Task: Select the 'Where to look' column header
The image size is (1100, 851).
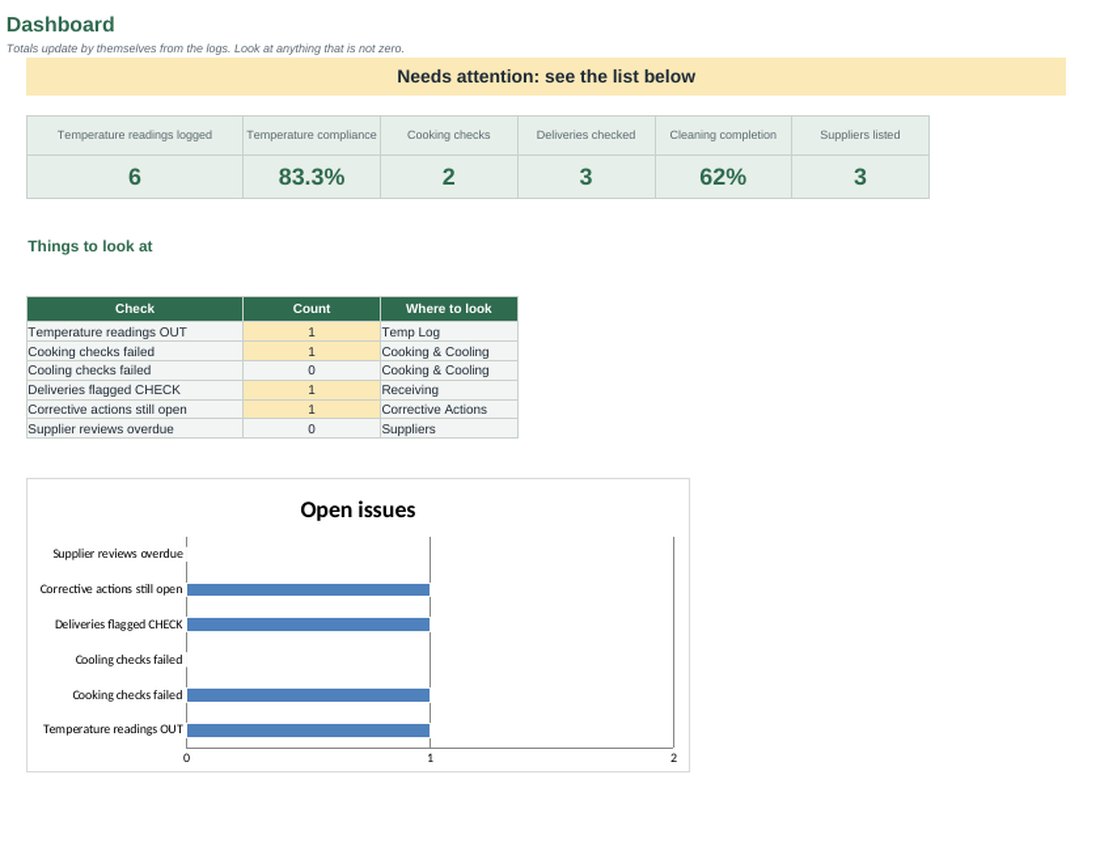Action: (449, 309)
